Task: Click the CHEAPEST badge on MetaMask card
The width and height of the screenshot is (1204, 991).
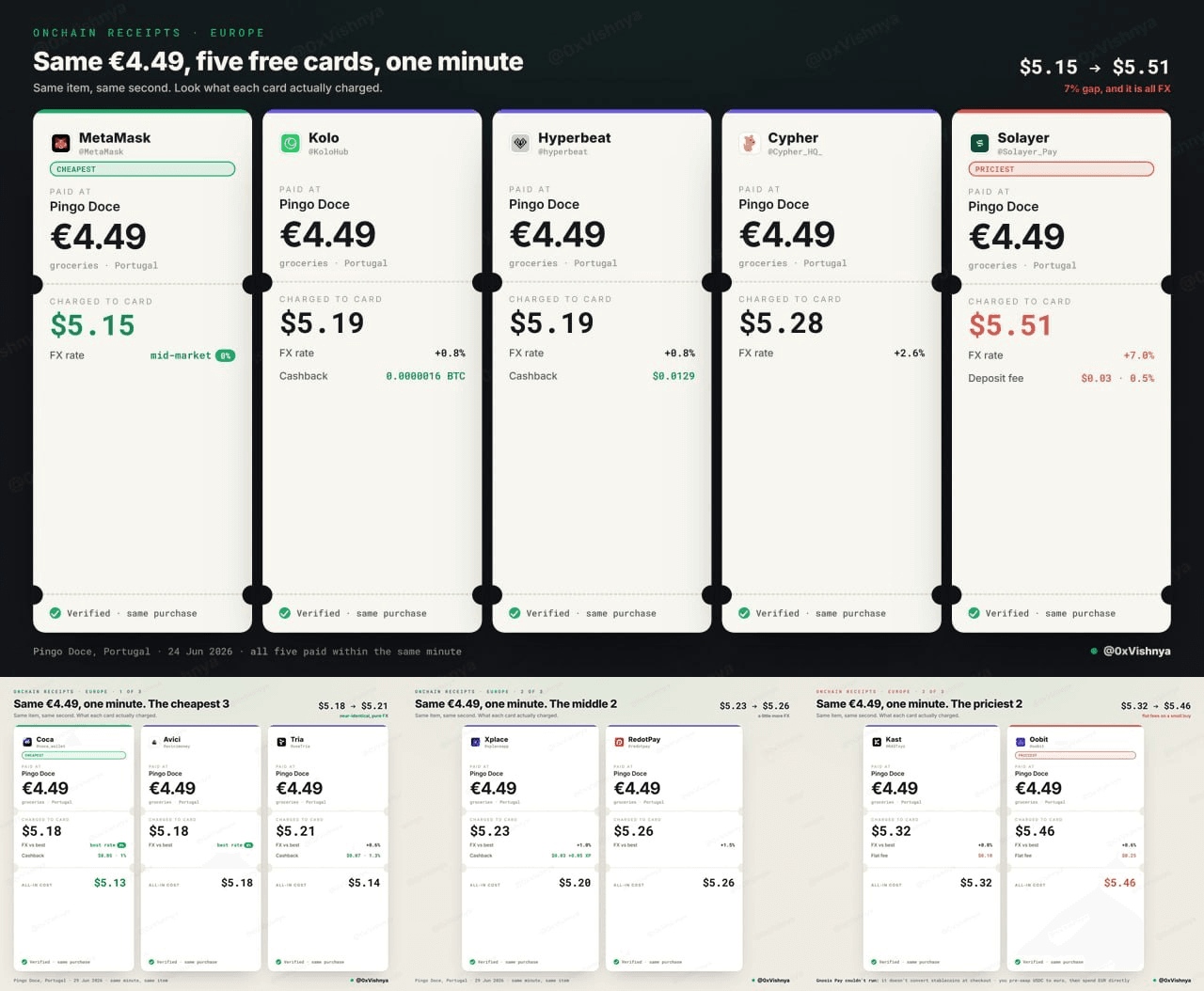Action: tap(142, 169)
